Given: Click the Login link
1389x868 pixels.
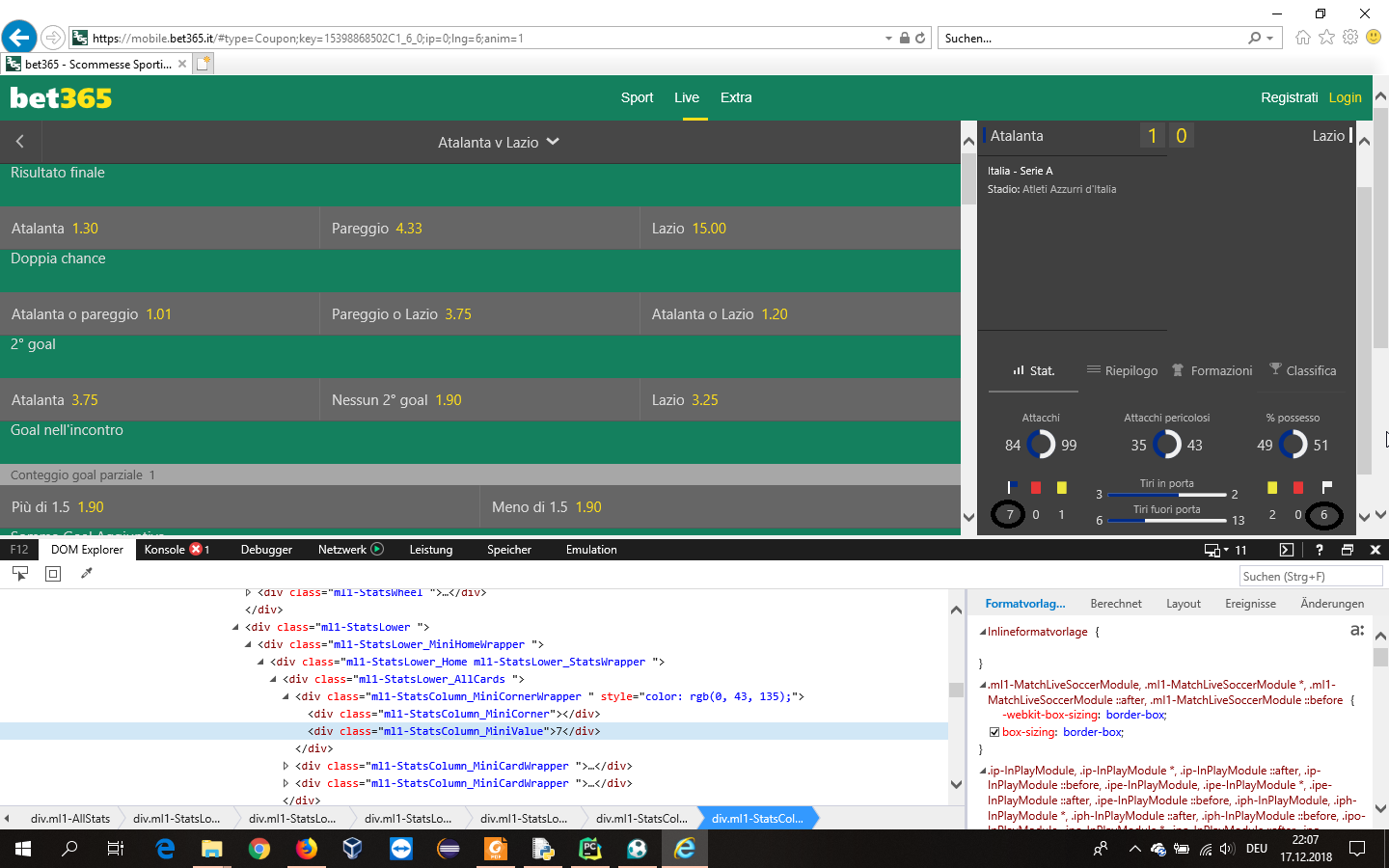Looking at the screenshot, I should [1345, 97].
